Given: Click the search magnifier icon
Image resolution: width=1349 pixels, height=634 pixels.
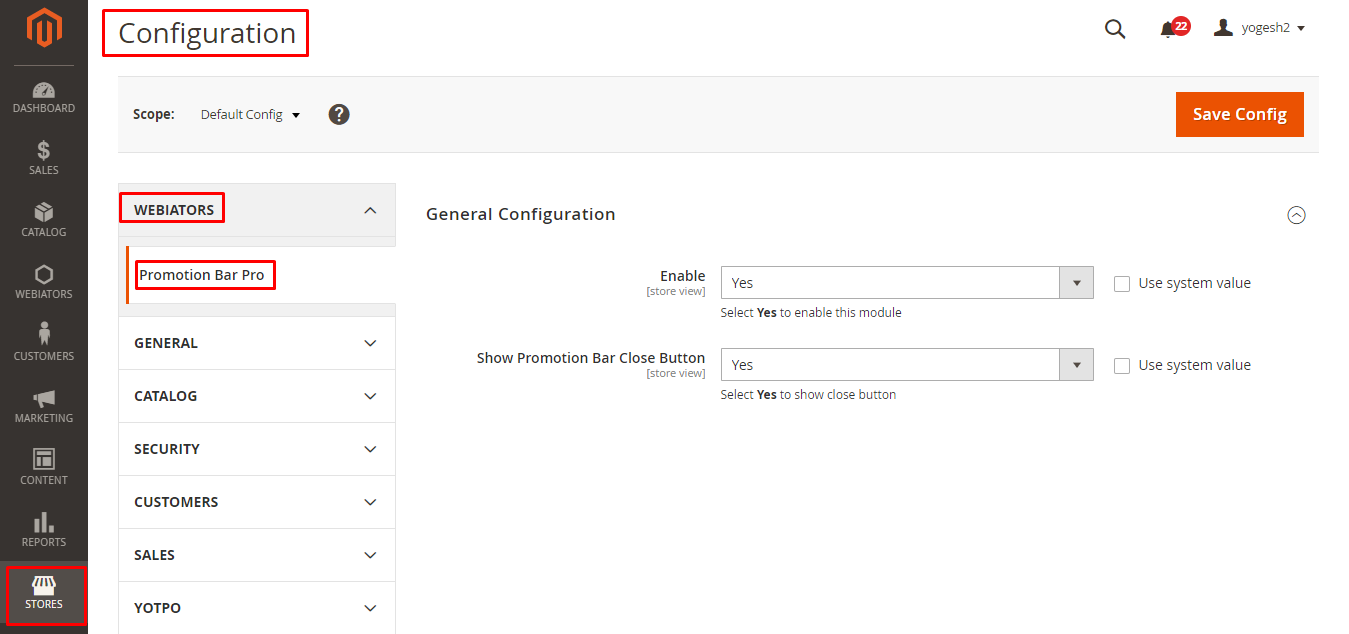Looking at the screenshot, I should click(x=1115, y=29).
